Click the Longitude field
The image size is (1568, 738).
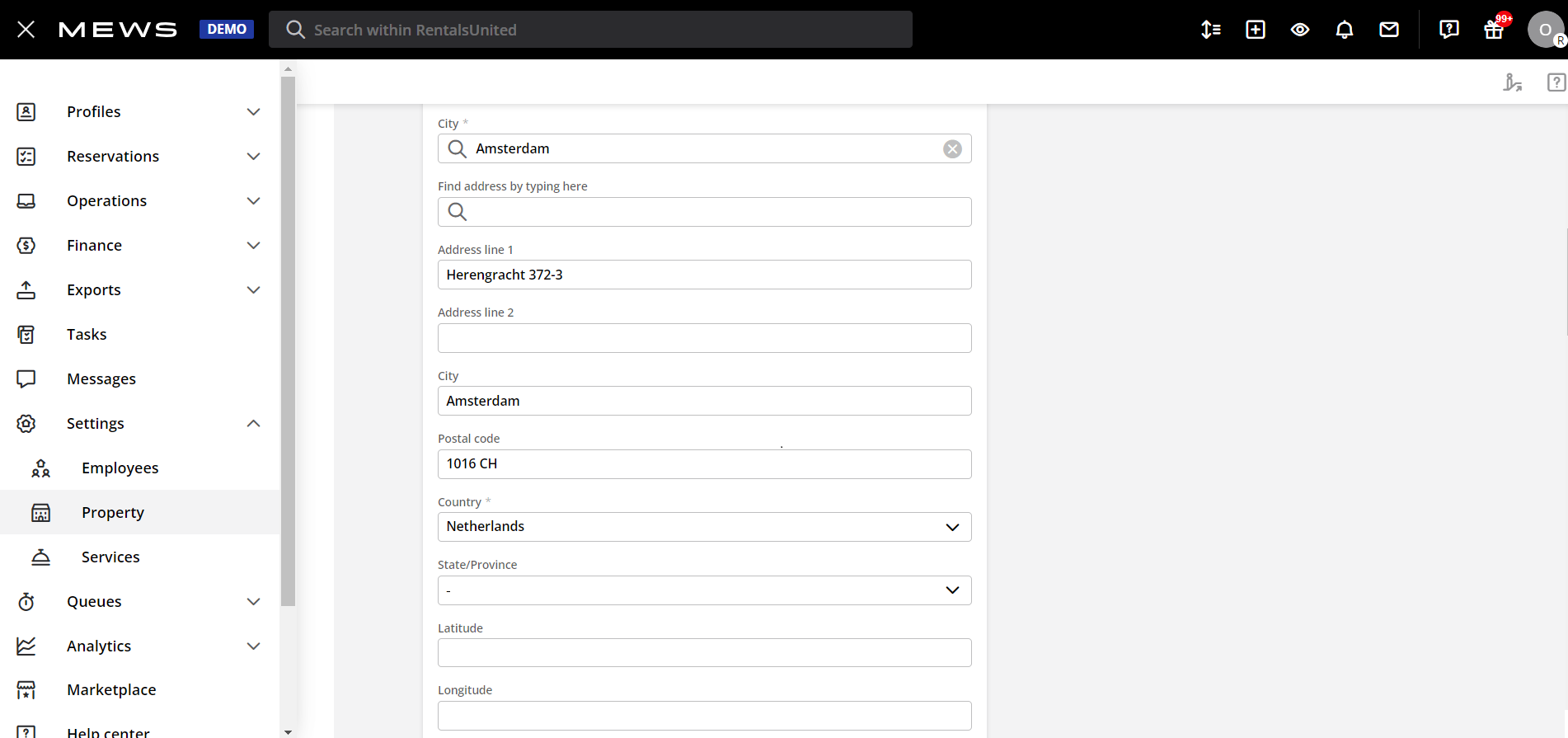tap(704, 716)
